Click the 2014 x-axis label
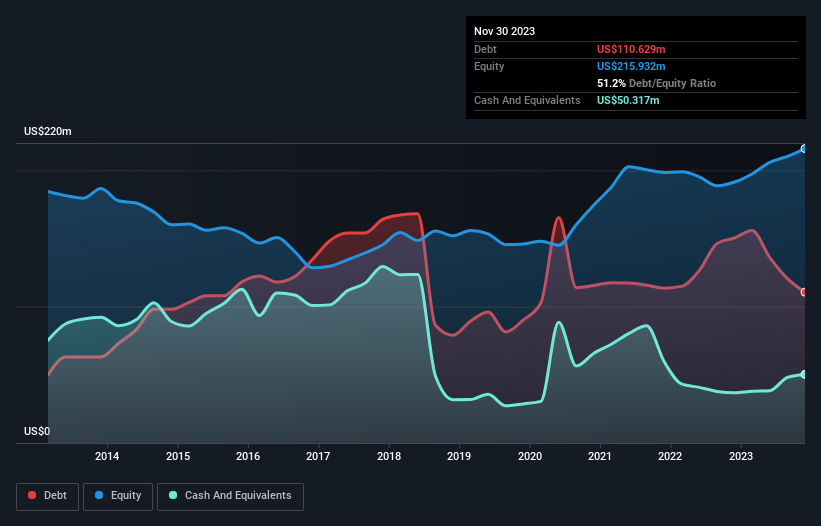The image size is (821, 526). tap(107, 456)
